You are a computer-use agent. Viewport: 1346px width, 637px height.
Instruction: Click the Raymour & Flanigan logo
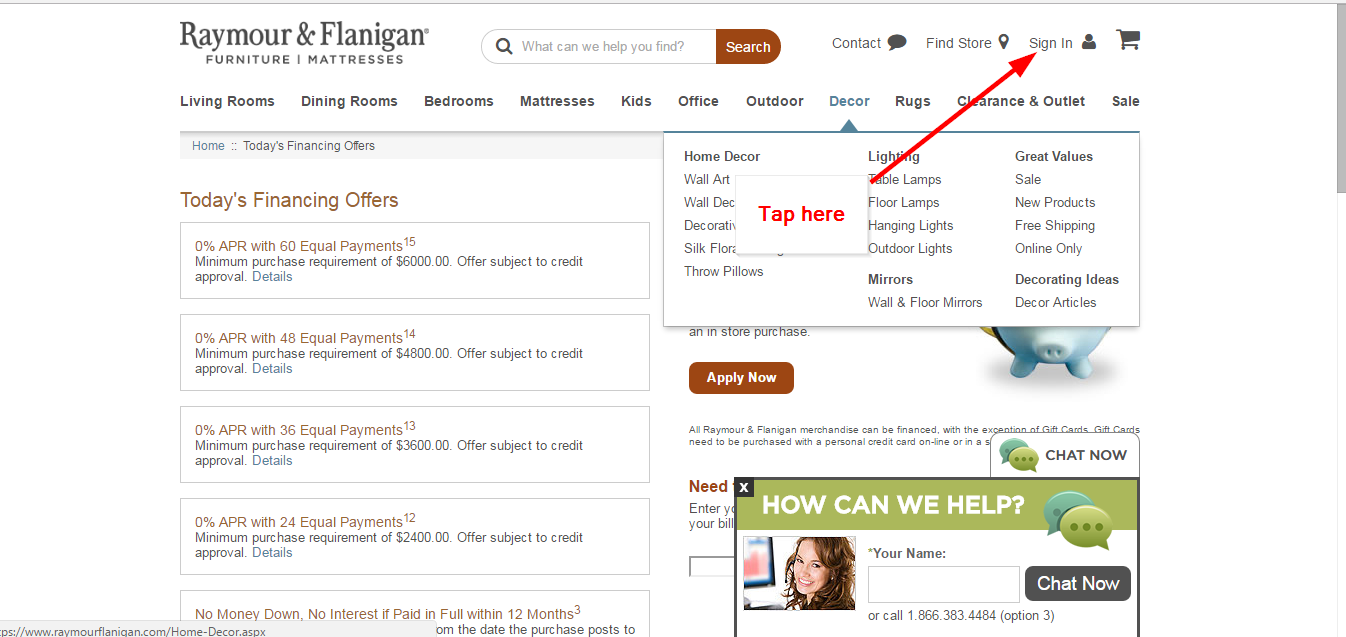(304, 44)
